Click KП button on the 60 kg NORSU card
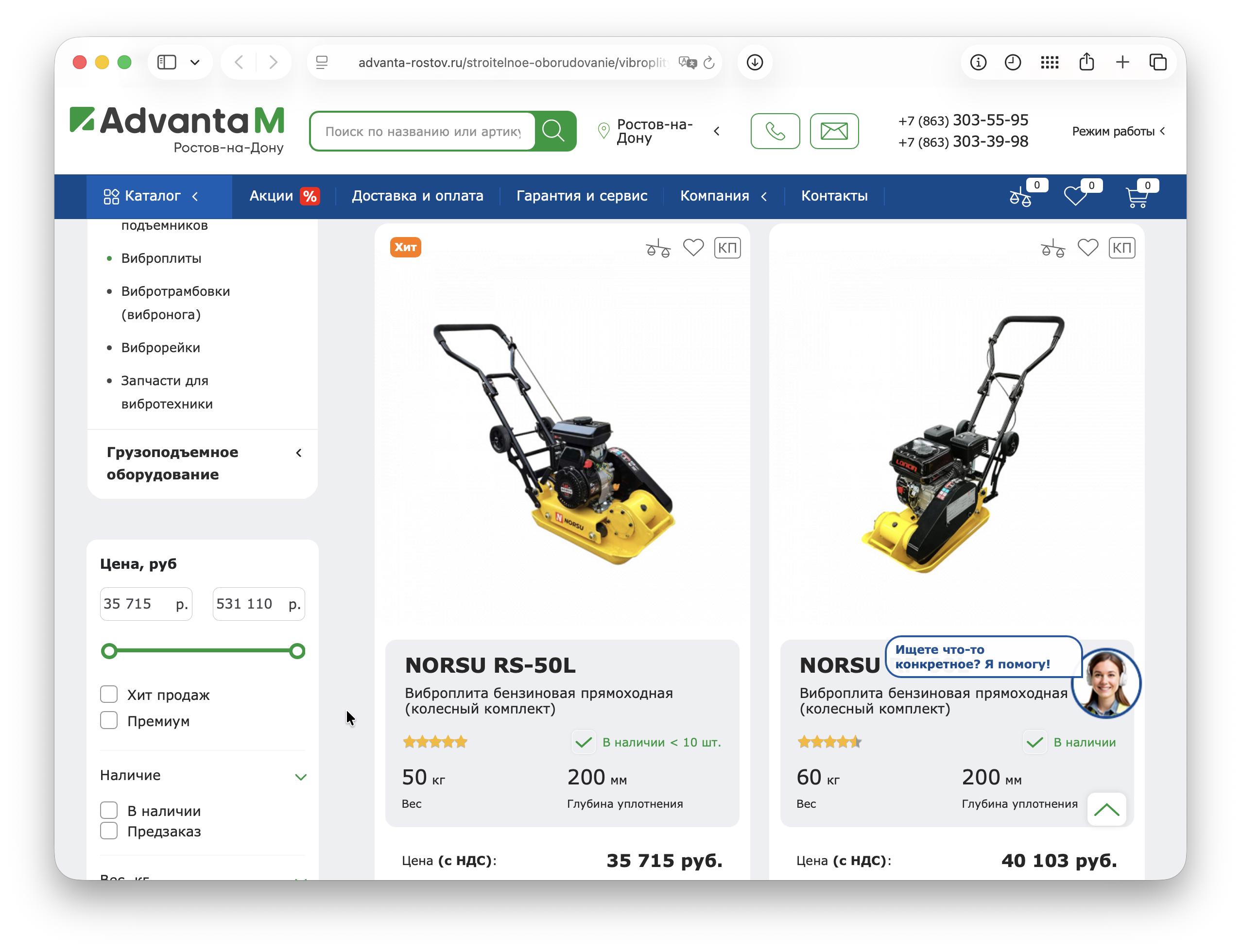This screenshot has width=1241, height=952. point(1122,248)
